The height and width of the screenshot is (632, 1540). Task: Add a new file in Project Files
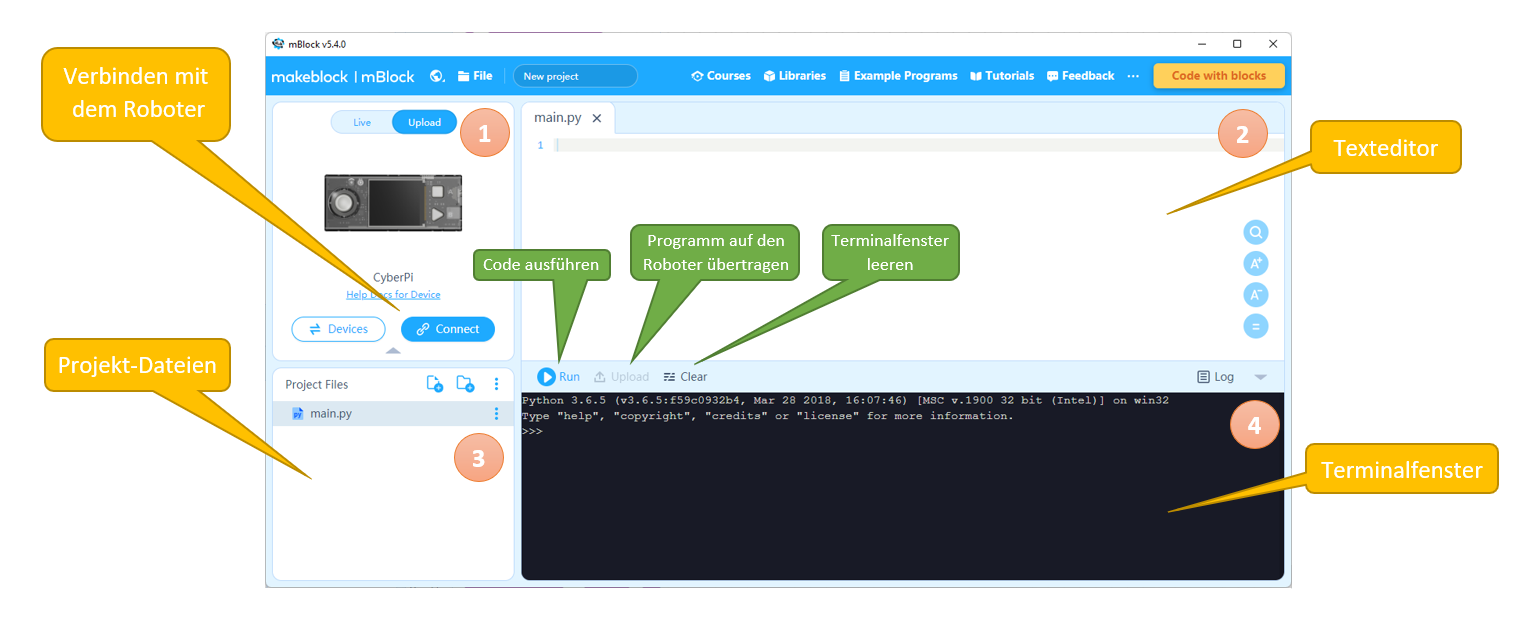435,384
